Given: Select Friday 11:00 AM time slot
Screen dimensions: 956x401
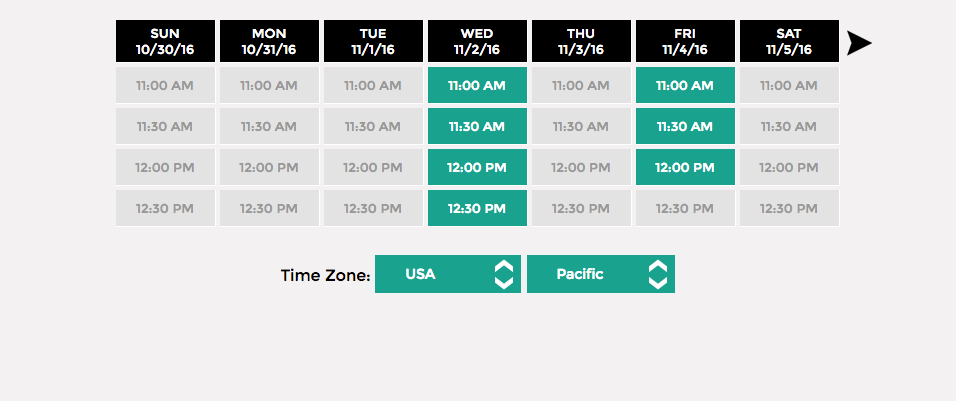Looking at the screenshot, I should pyautogui.click(x=685, y=86).
